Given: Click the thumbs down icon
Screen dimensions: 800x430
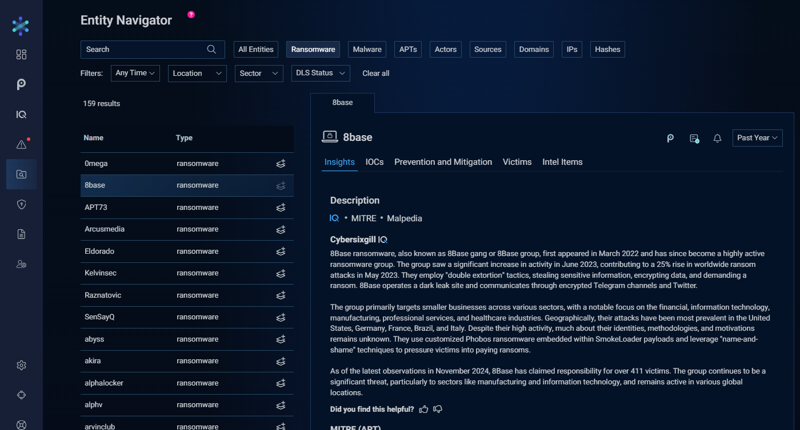Looking at the screenshot, I should pyautogui.click(x=438, y=409).
